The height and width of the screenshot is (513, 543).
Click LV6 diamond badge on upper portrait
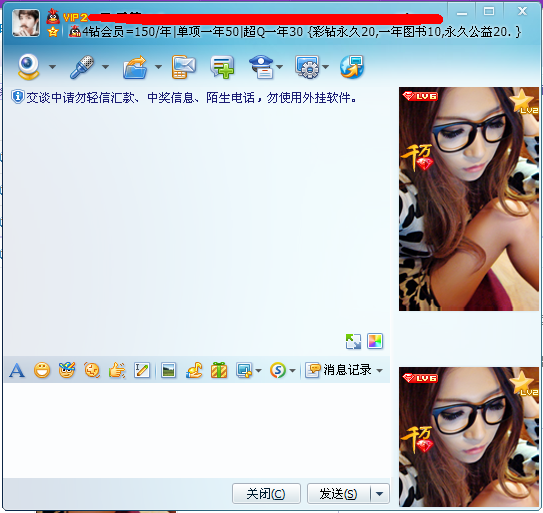click(420, 96)
